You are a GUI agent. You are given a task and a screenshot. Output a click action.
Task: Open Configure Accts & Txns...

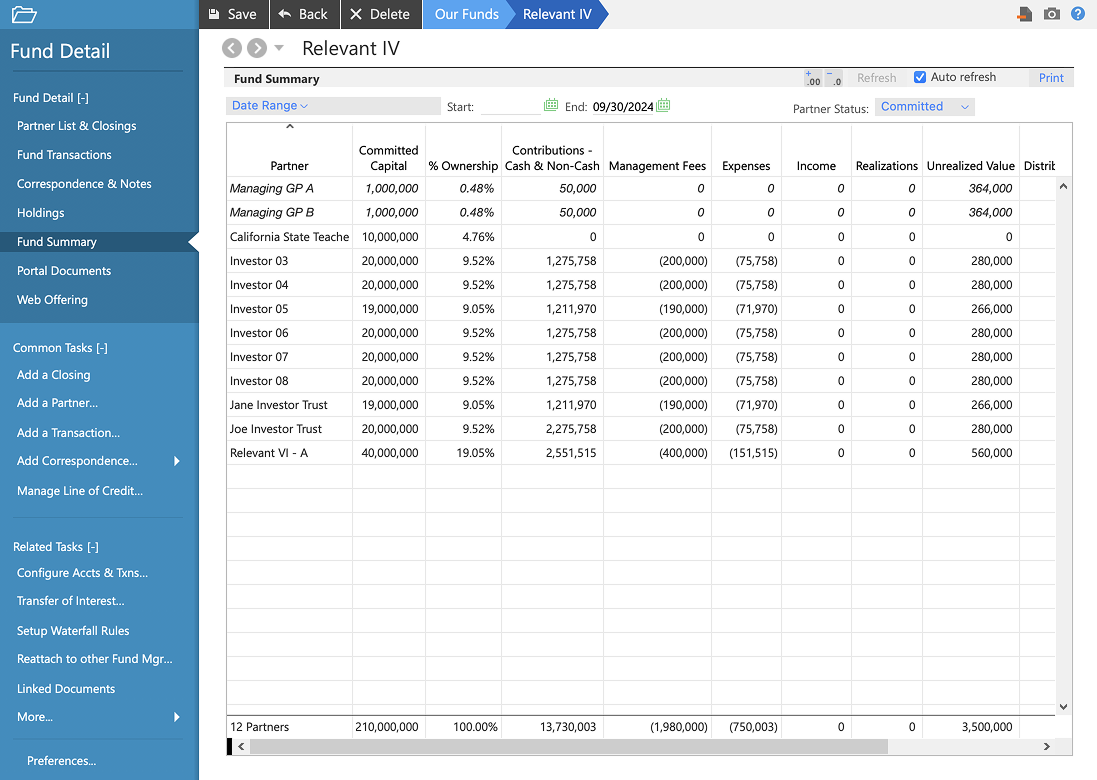click(83, 573)
